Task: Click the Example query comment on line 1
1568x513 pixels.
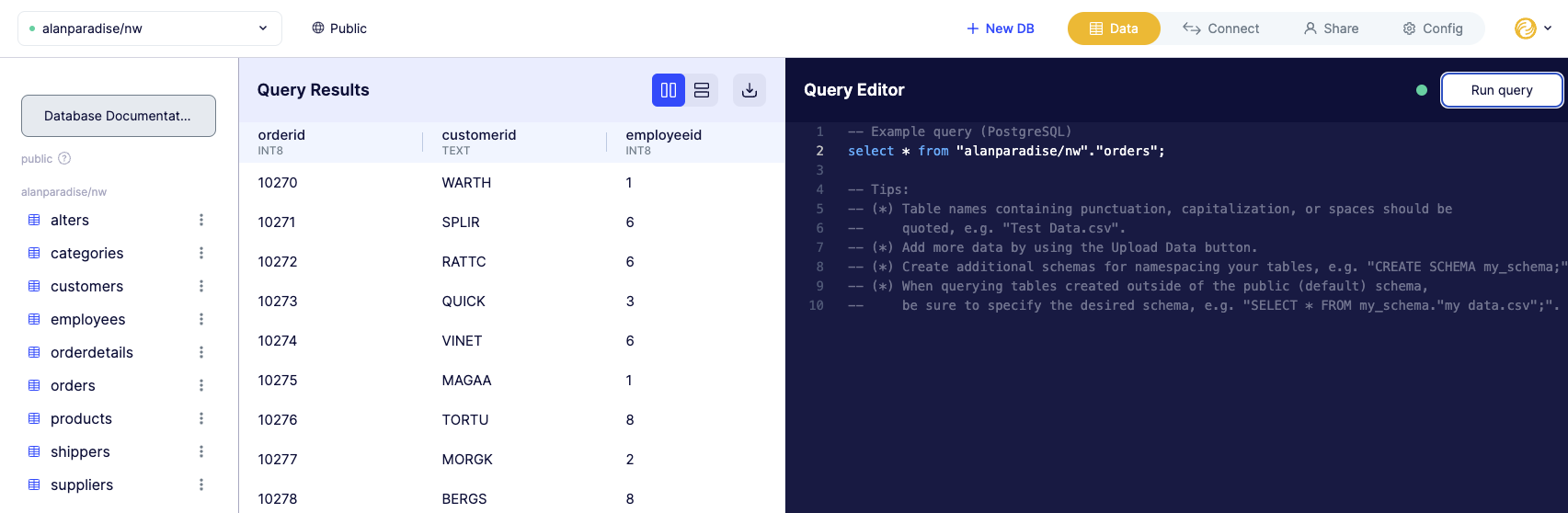Action: click(959, 131)
